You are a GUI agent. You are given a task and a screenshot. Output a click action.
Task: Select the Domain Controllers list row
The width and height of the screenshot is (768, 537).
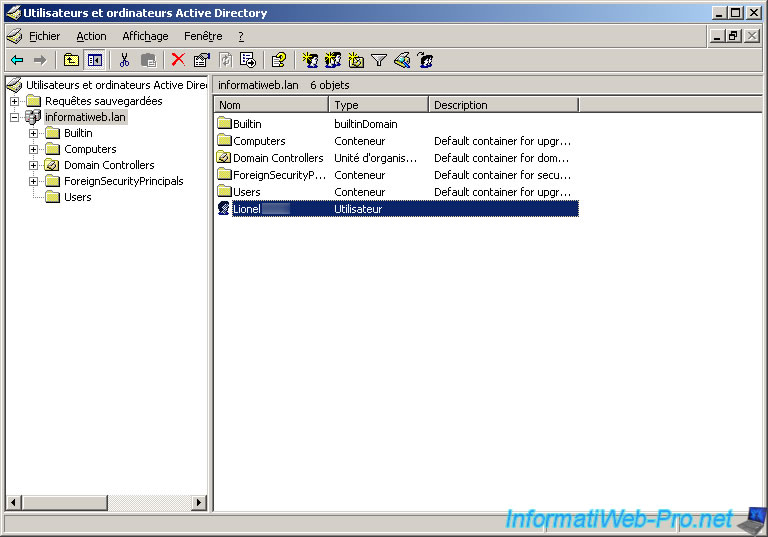coord(397,158)
